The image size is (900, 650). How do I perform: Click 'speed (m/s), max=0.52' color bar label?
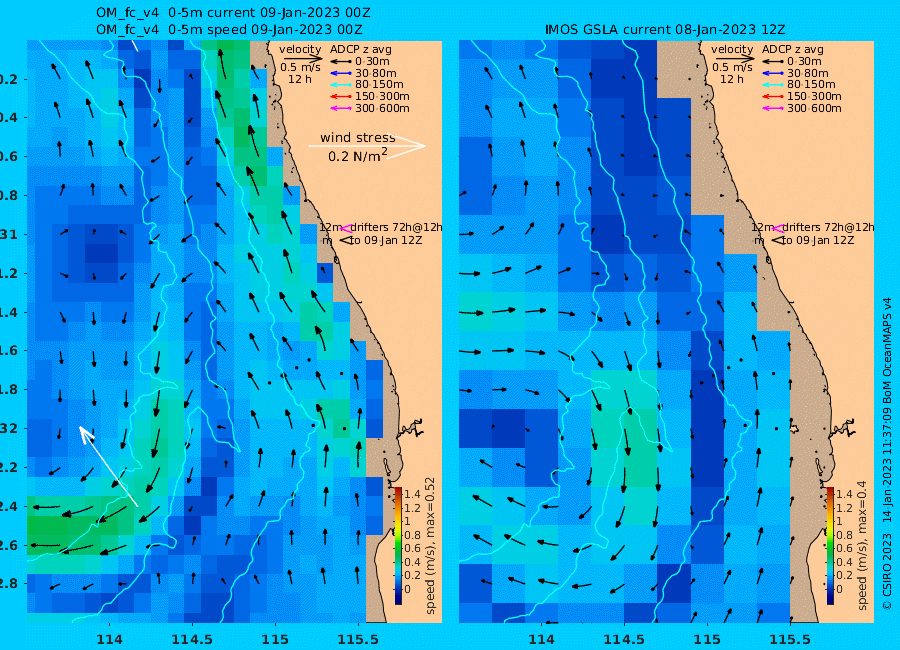pyautogui.click(x=430, y=546)
